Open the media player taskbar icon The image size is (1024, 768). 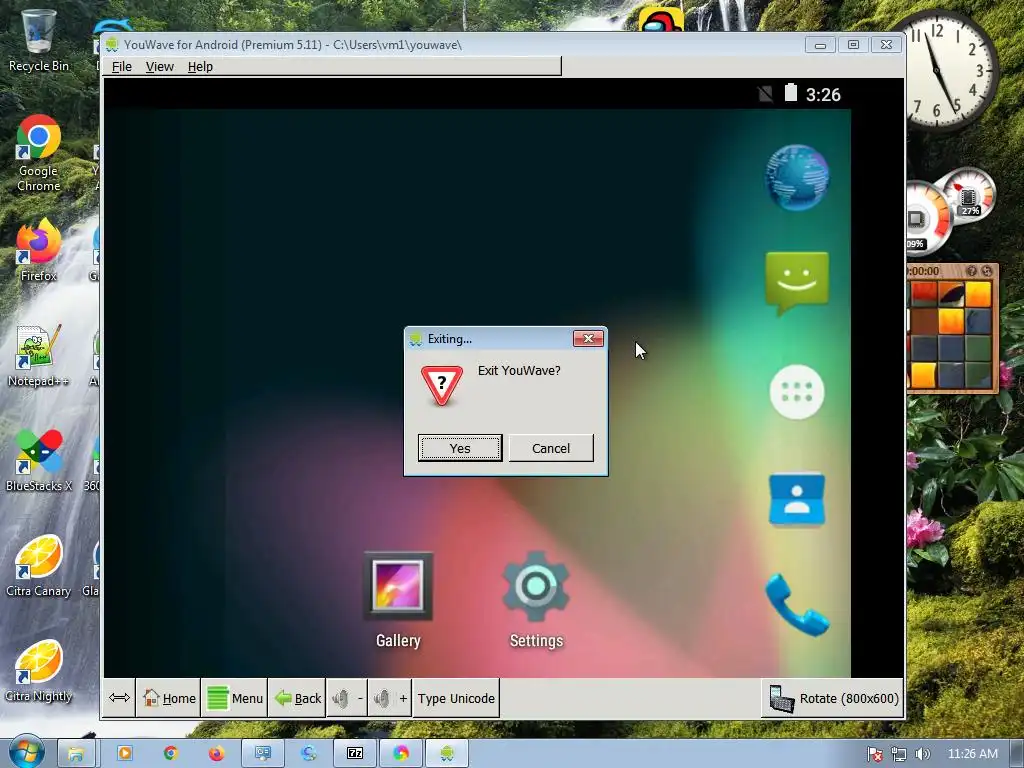coord(124,754)
